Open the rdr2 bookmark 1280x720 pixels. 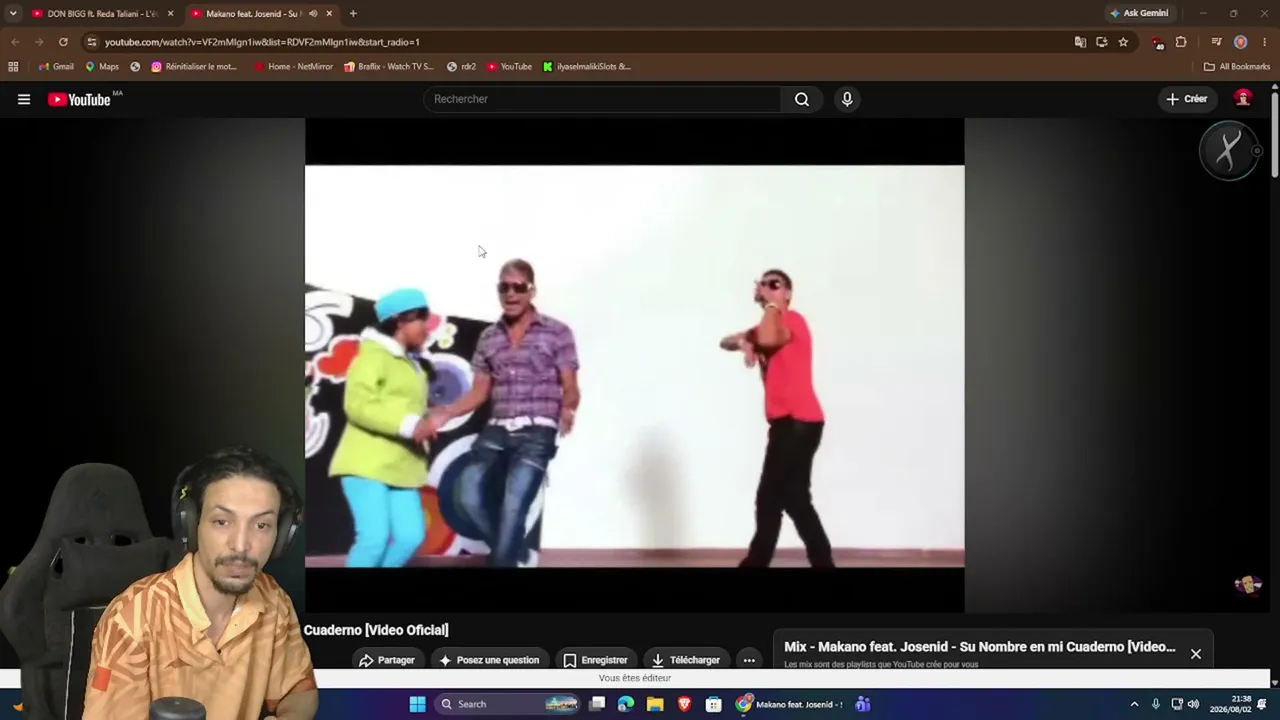[461, 67]
